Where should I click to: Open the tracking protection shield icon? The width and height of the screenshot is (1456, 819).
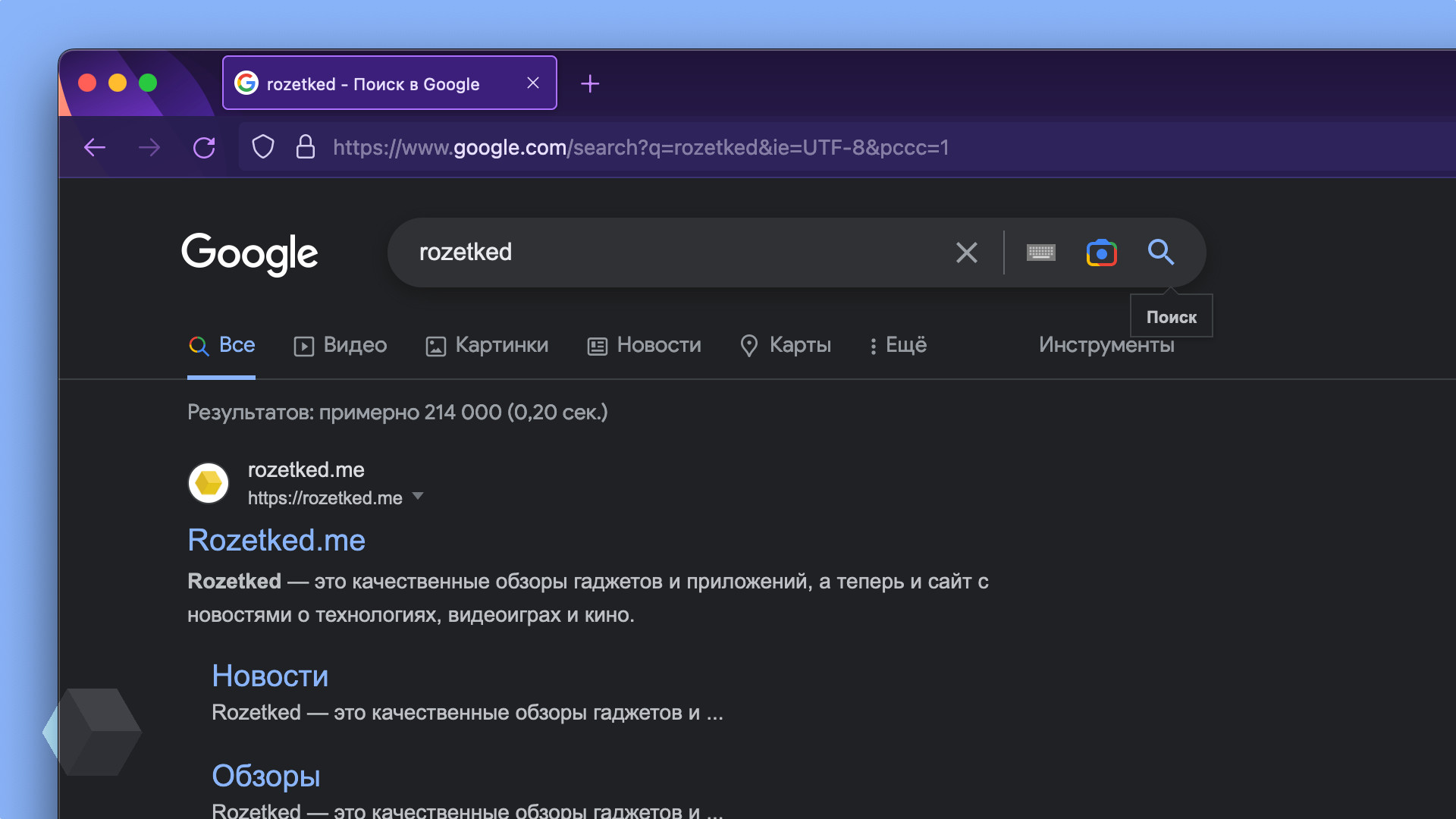click(x=263, y=147)
